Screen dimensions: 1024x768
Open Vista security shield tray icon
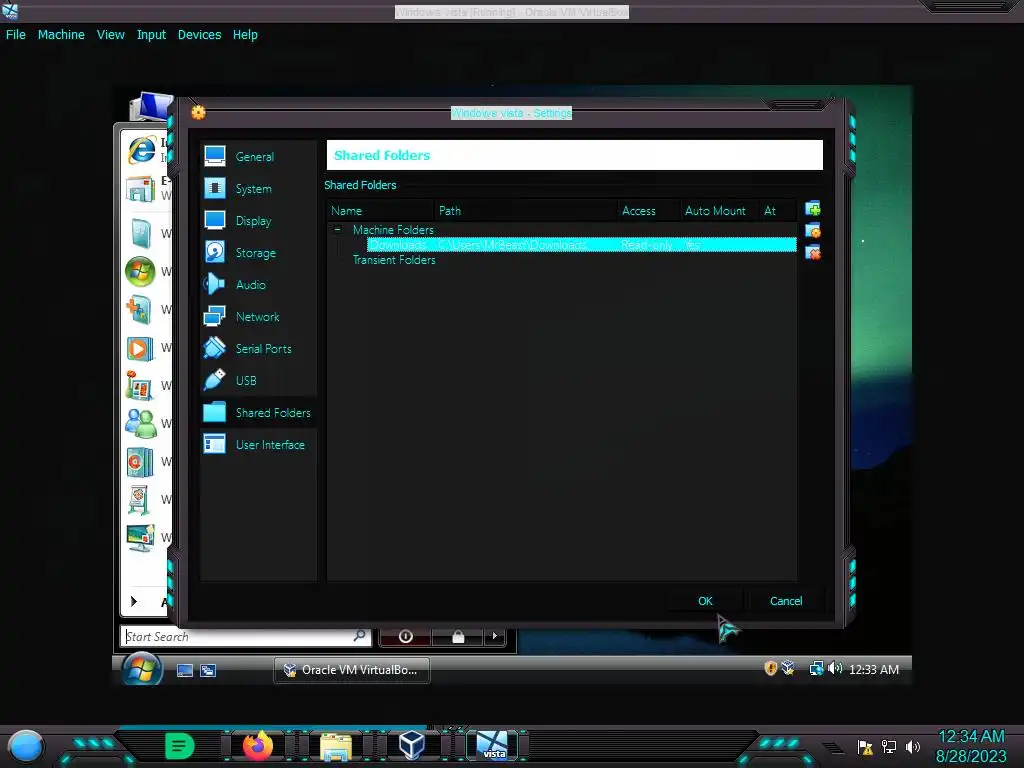771,668
